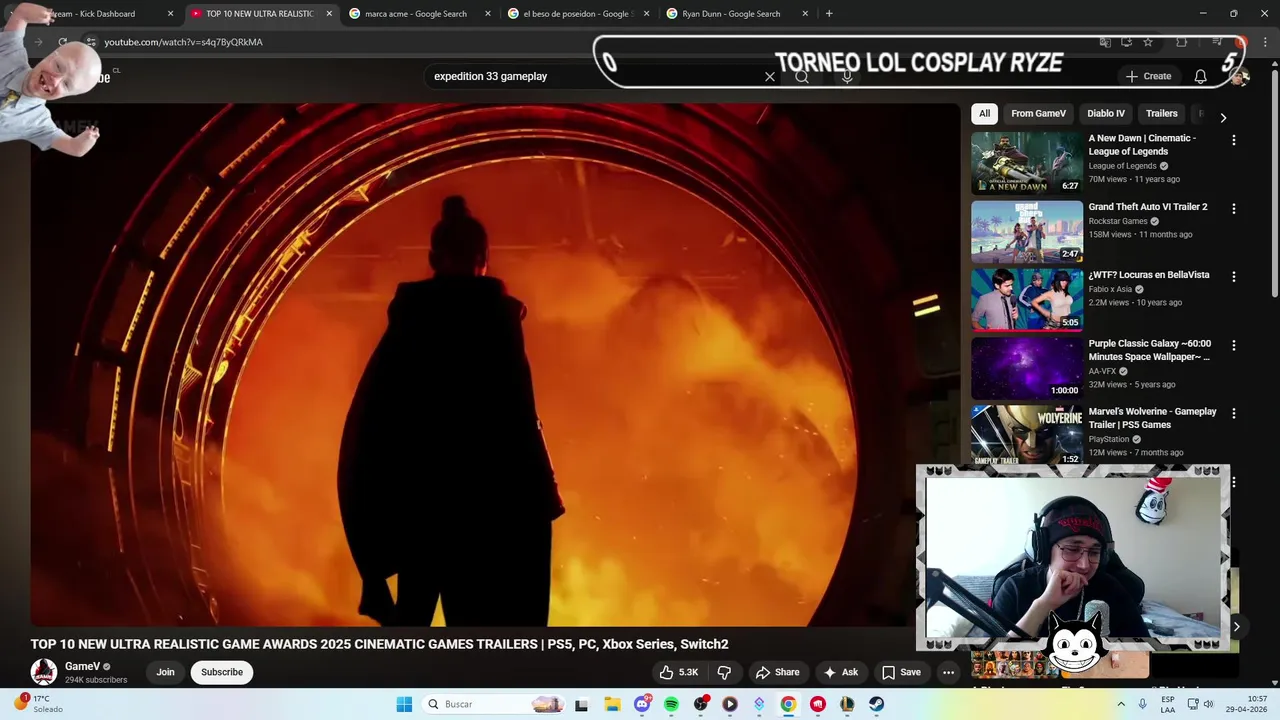This screenshot has width=1280, height=720.
Task: Pause the playing video in player
Action: pyautogui.click(x=495, y=365)
